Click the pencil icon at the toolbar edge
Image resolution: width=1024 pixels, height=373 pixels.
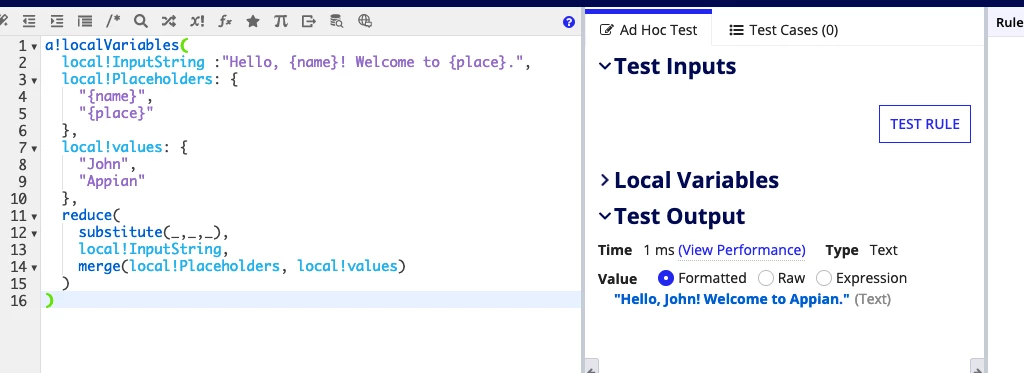click(x=3, y=22)
